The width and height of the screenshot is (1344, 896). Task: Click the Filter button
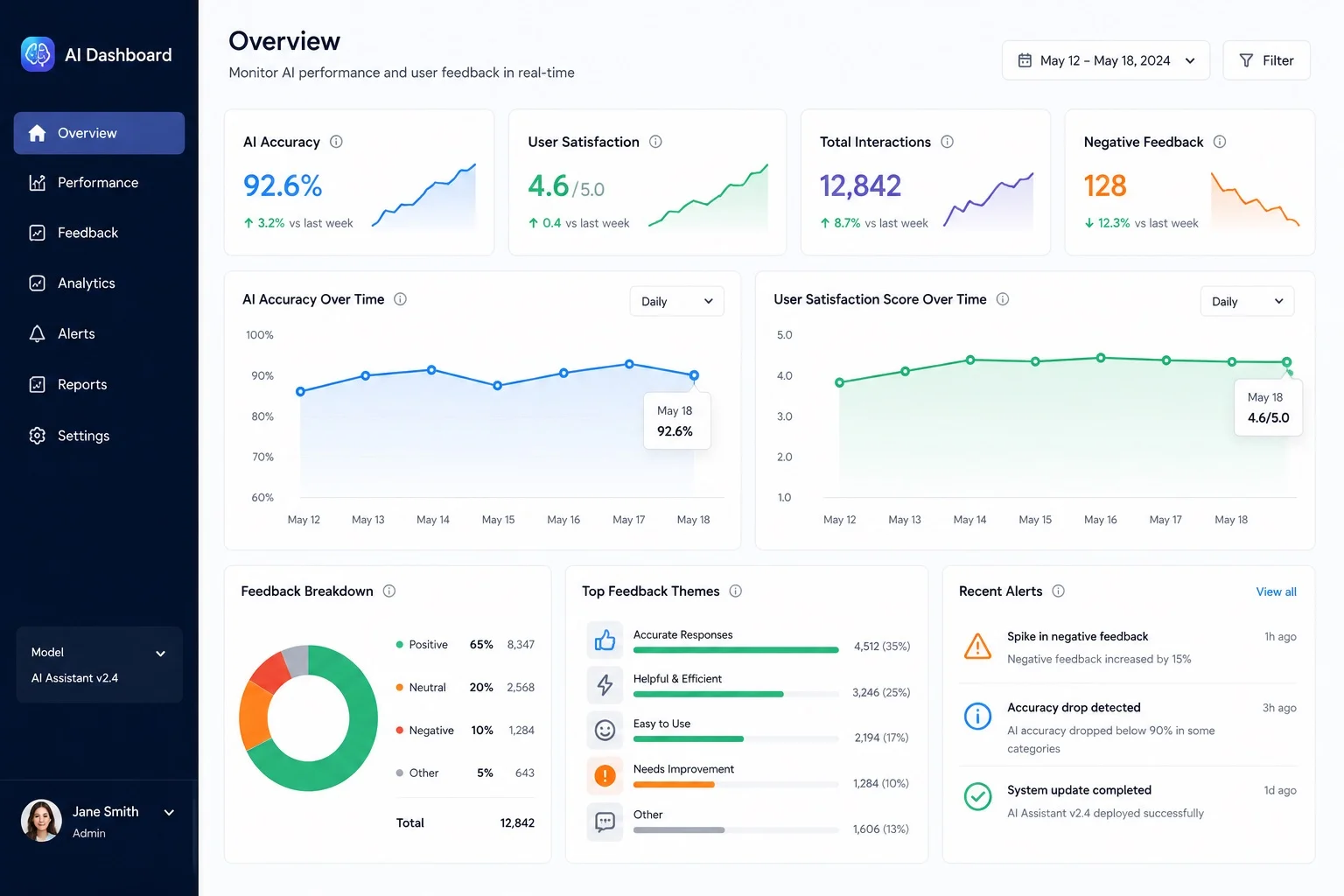click(x=1266, y=60)
